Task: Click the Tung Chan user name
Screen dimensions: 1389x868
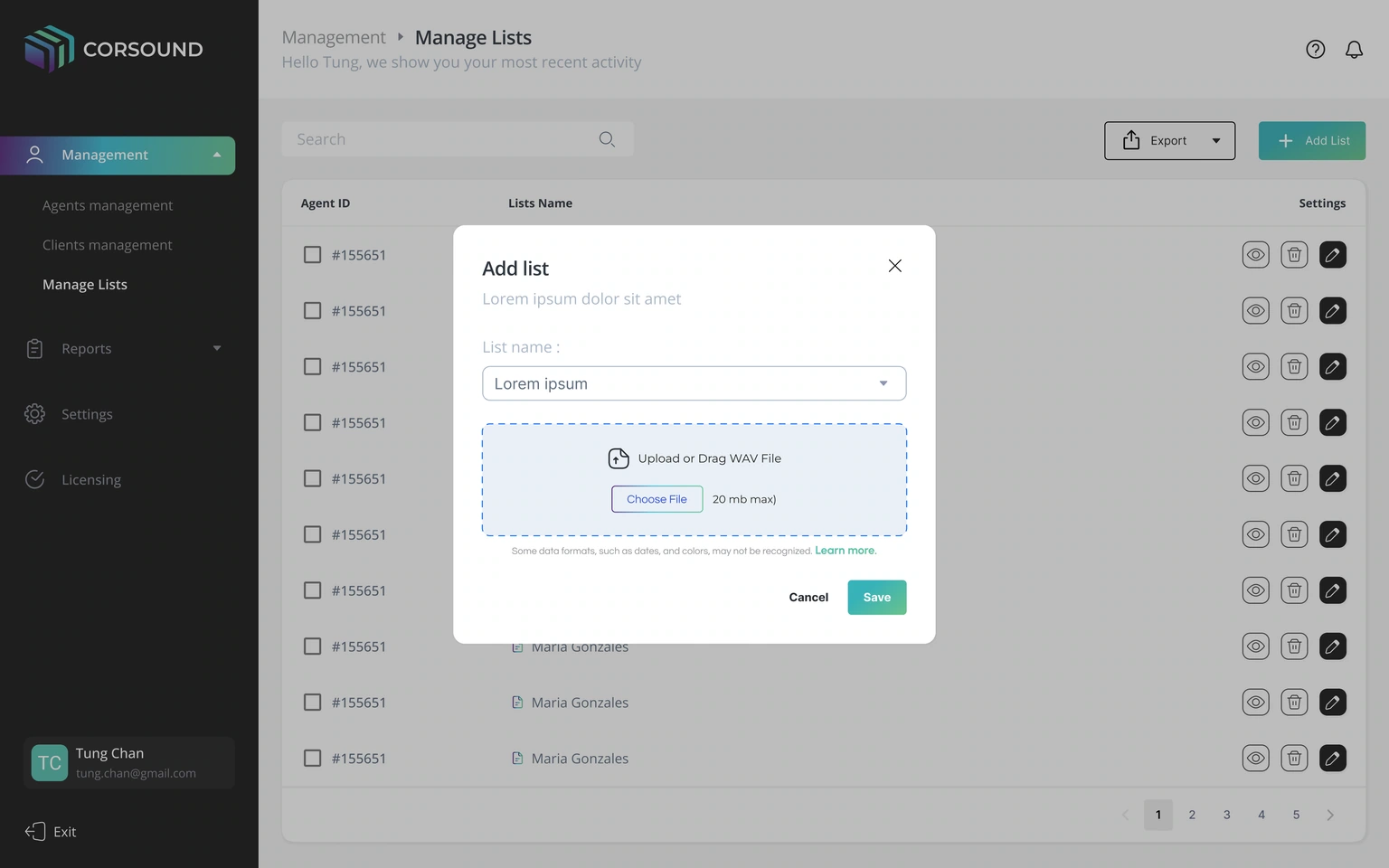Action: [x=109, y=754]
